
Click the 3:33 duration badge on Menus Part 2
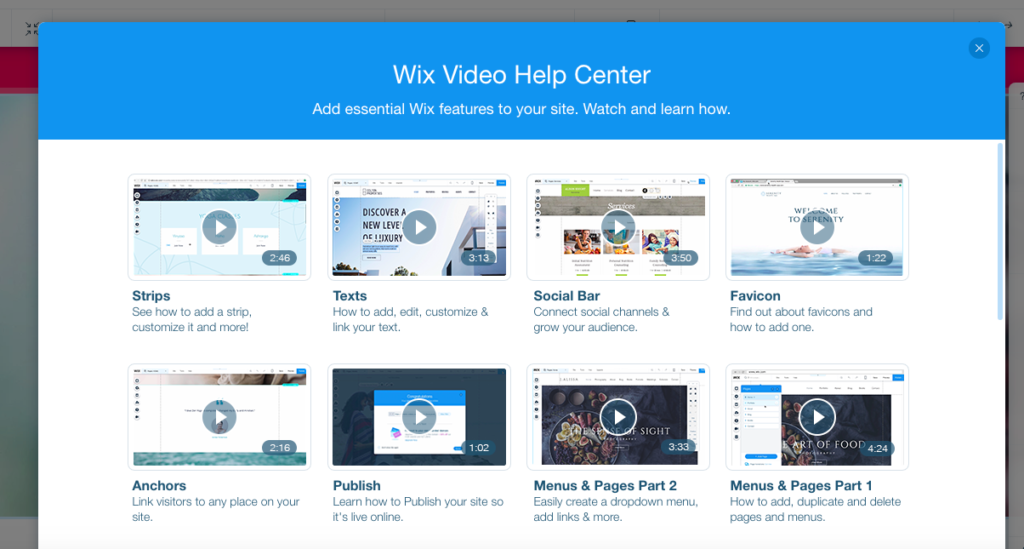click(678, 447)
